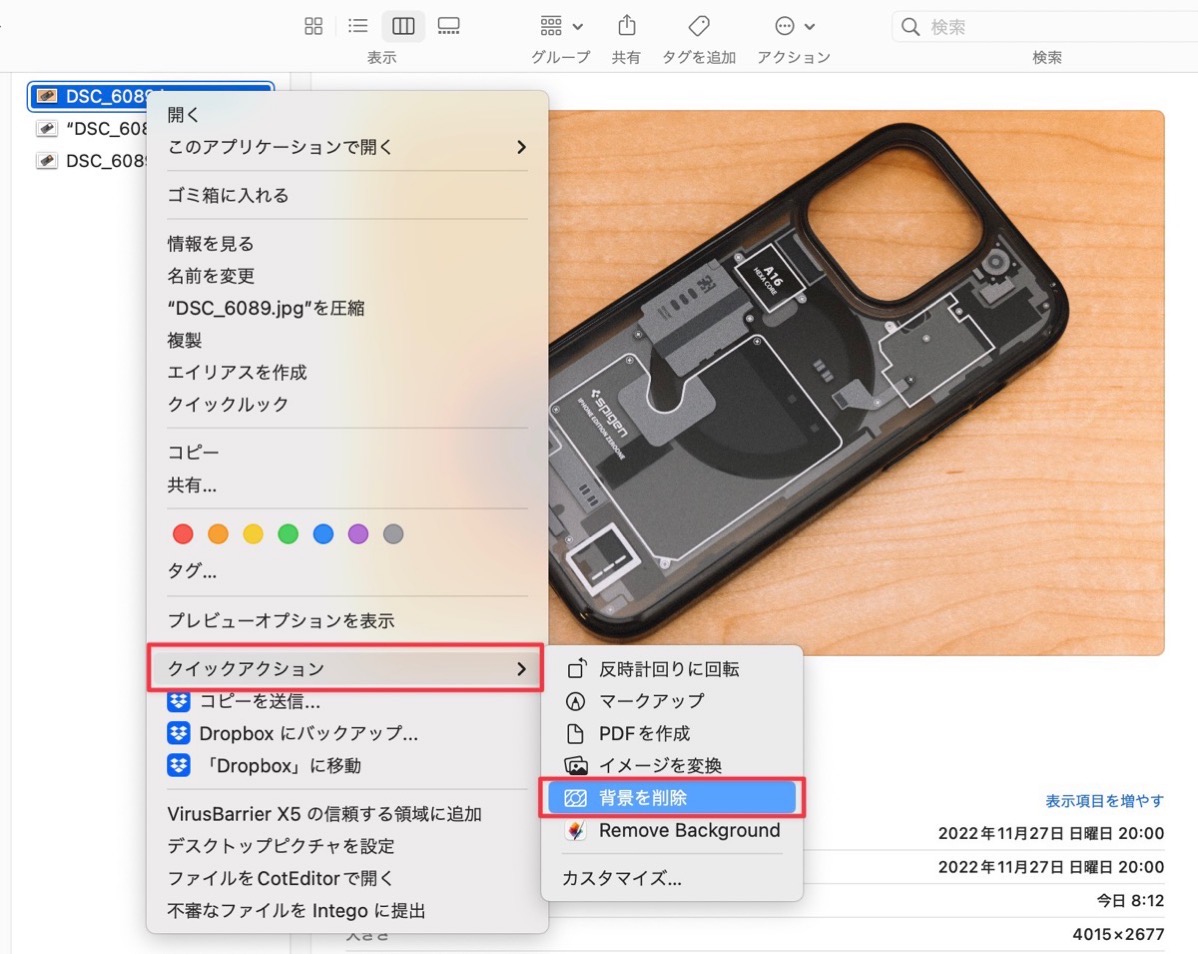
Task: Click the 共有 share toolbar icon
Action: pyautogui.click(x=627, y=26)
